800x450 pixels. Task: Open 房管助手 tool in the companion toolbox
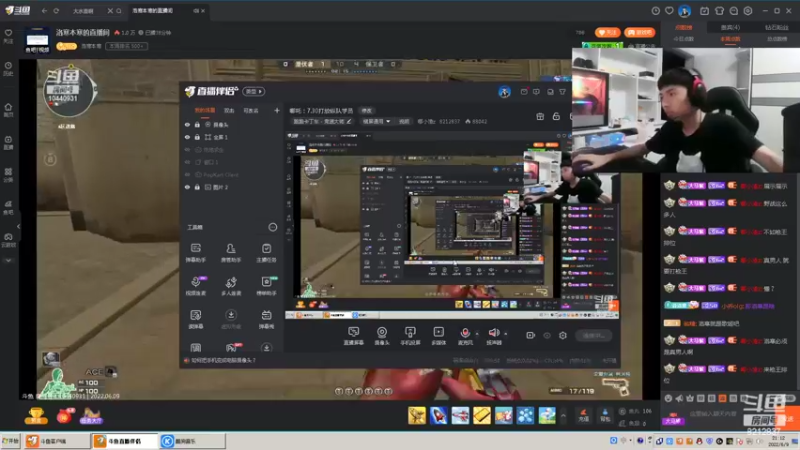coord(231,253)
